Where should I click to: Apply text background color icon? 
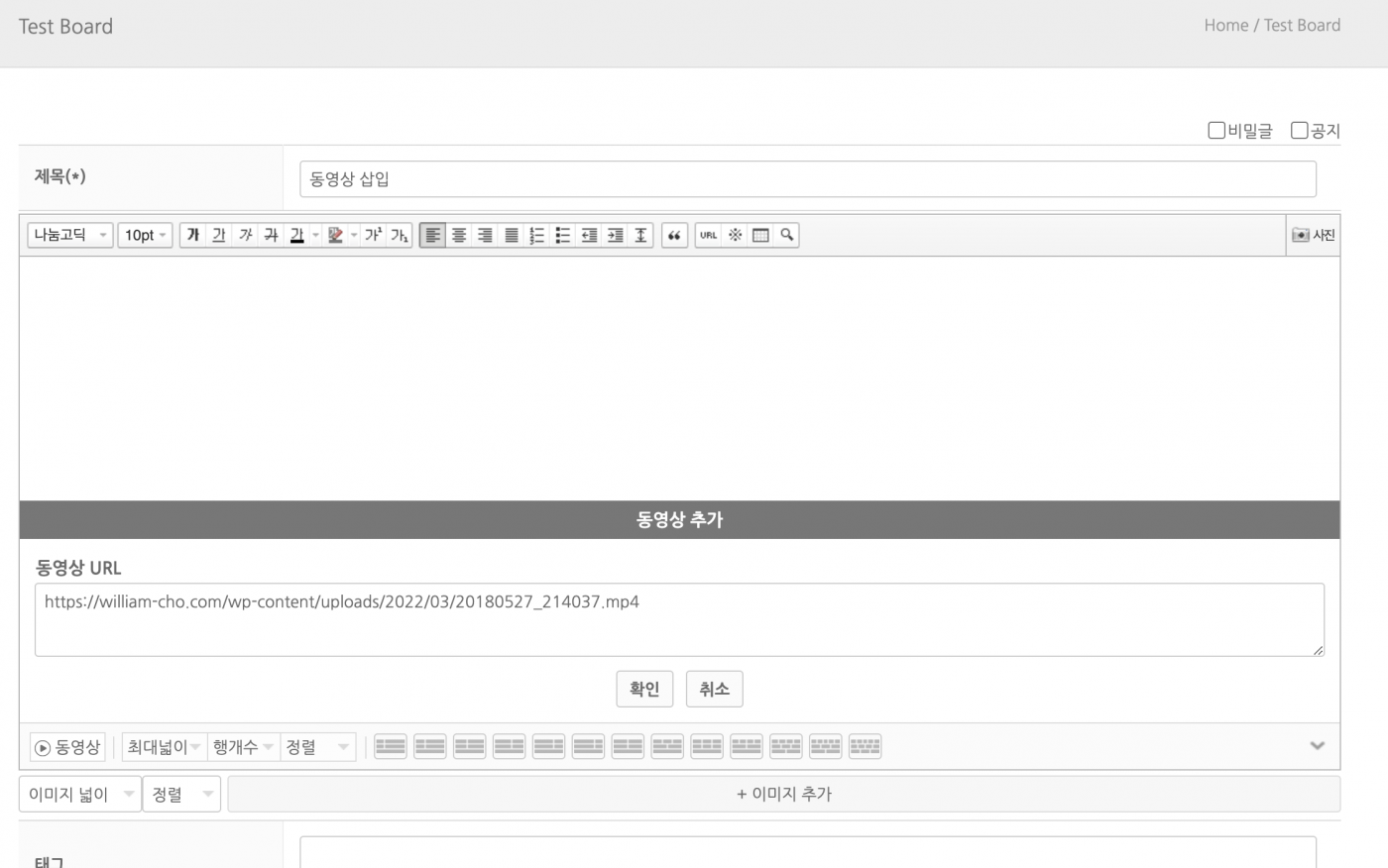tap(335, 235)
